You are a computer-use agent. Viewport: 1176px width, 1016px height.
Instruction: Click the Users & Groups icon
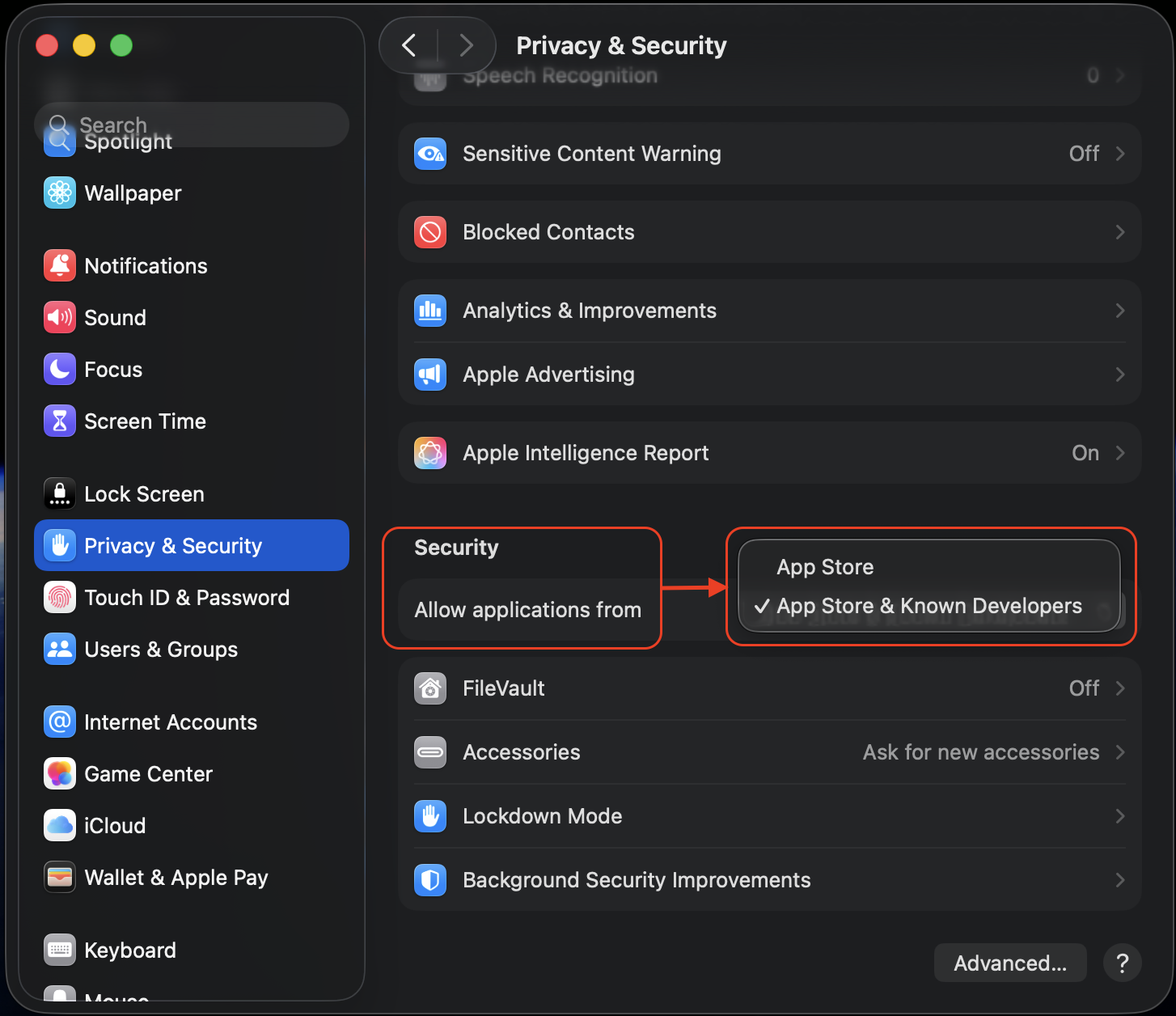[60, 649]
